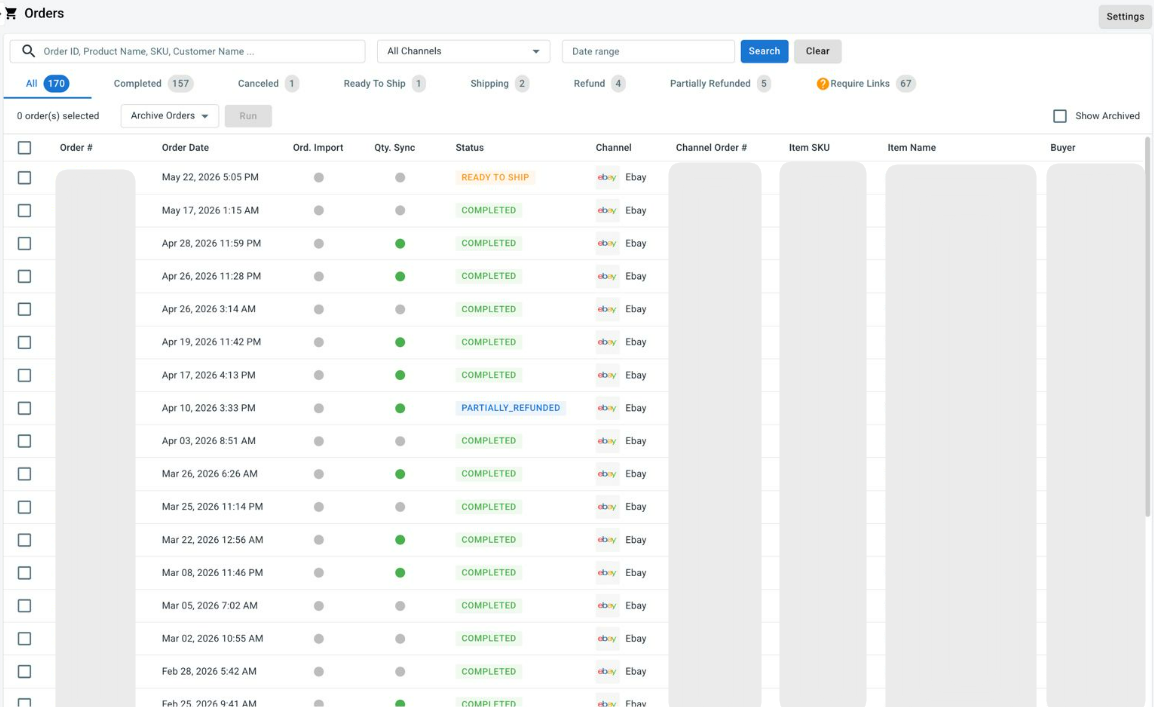Click the Channel Order # column header
This screenshot has height=707, width=1154.
[x=712, y=148]
